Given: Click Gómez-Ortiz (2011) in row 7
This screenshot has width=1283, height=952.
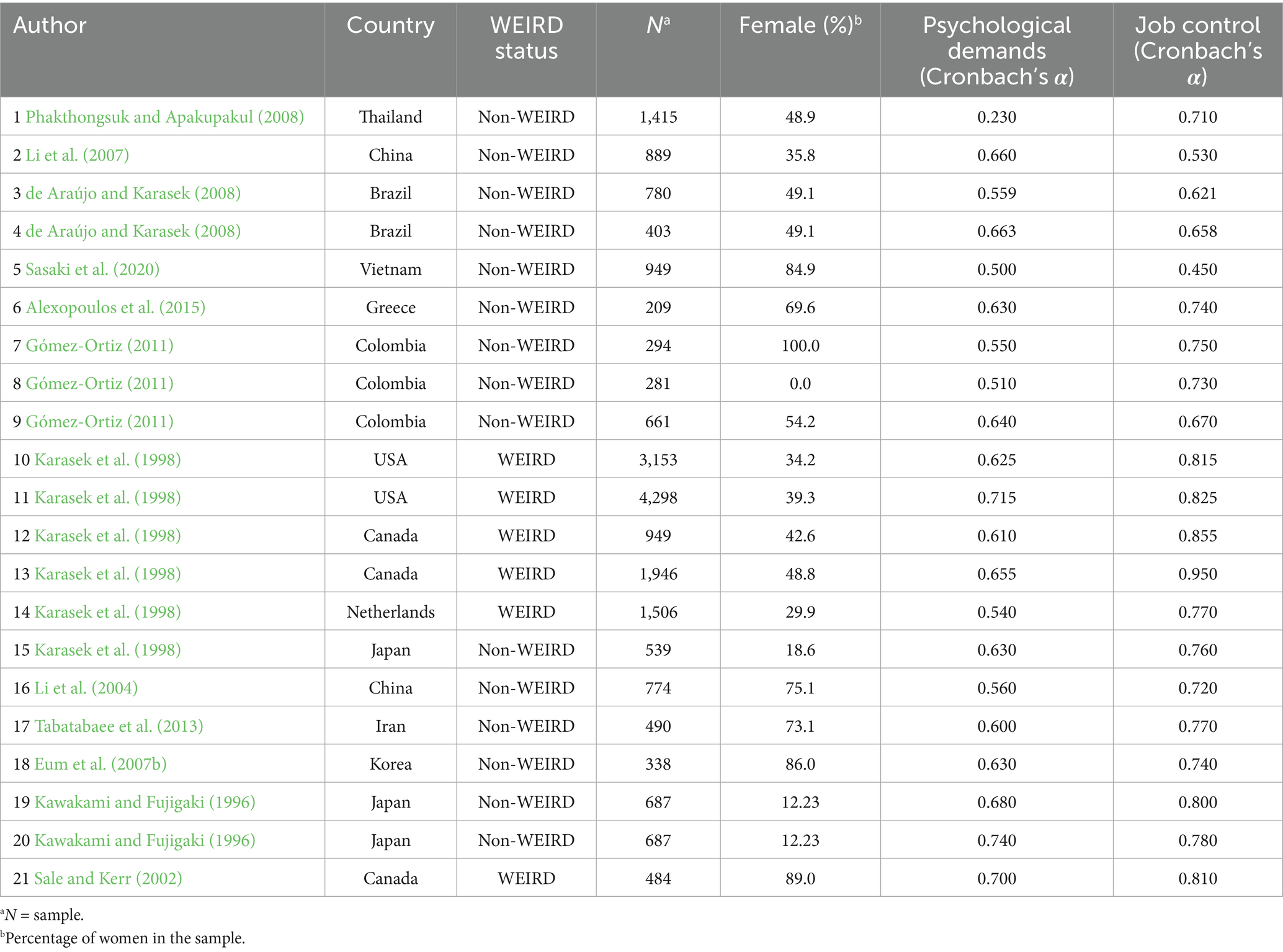Looking at the screenshot, I should pyautogui.click(x=99, y=345).
